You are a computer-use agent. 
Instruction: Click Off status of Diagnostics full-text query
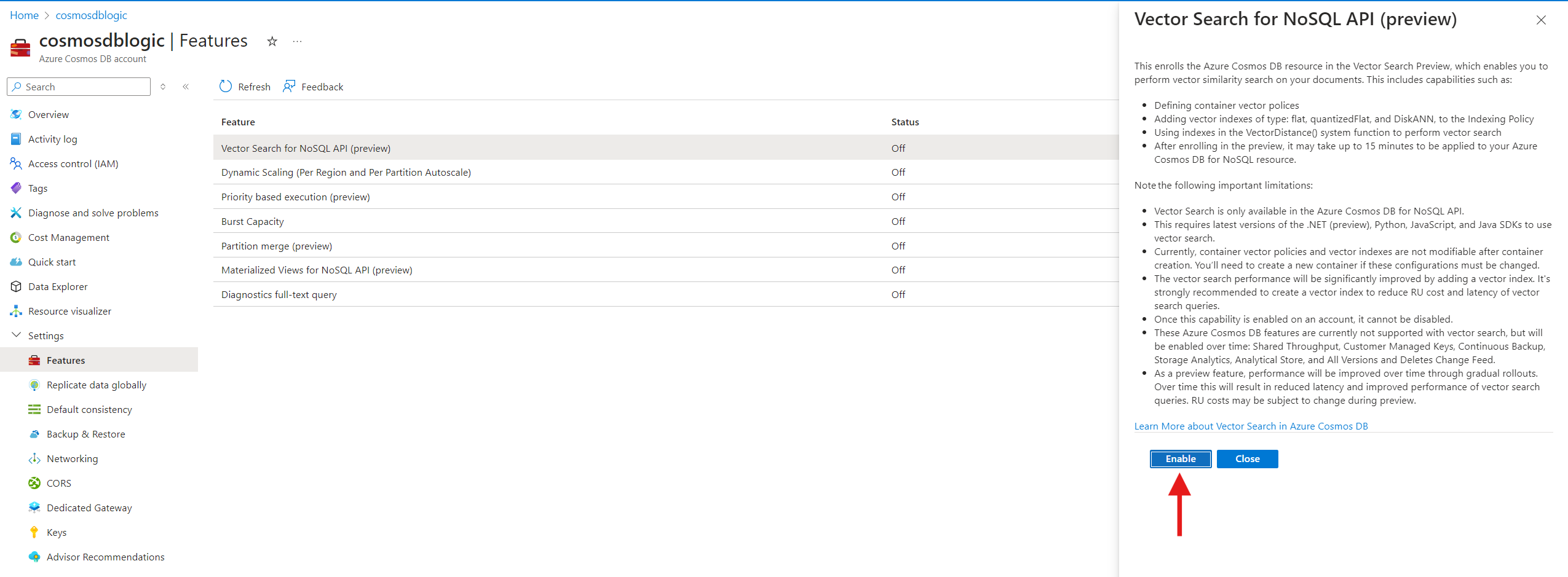pyautogui.click(x=898, y=295)
